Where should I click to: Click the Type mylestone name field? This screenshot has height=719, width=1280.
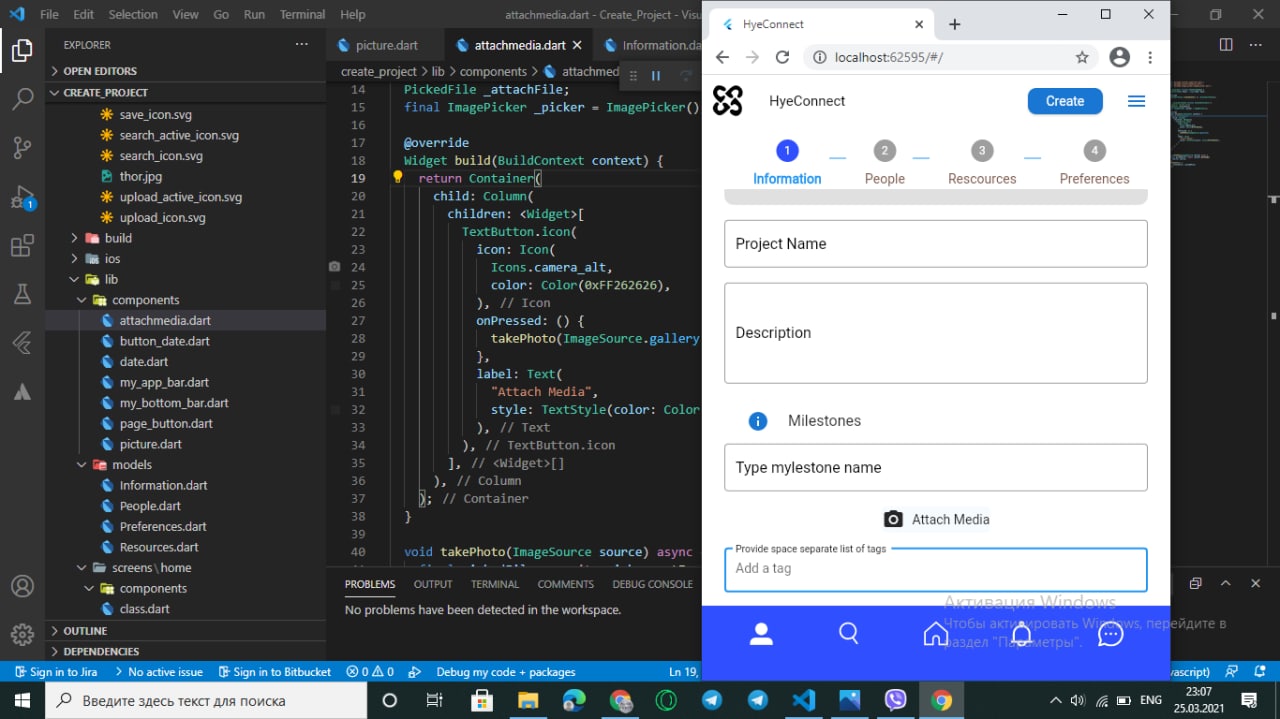click(935, 468)
